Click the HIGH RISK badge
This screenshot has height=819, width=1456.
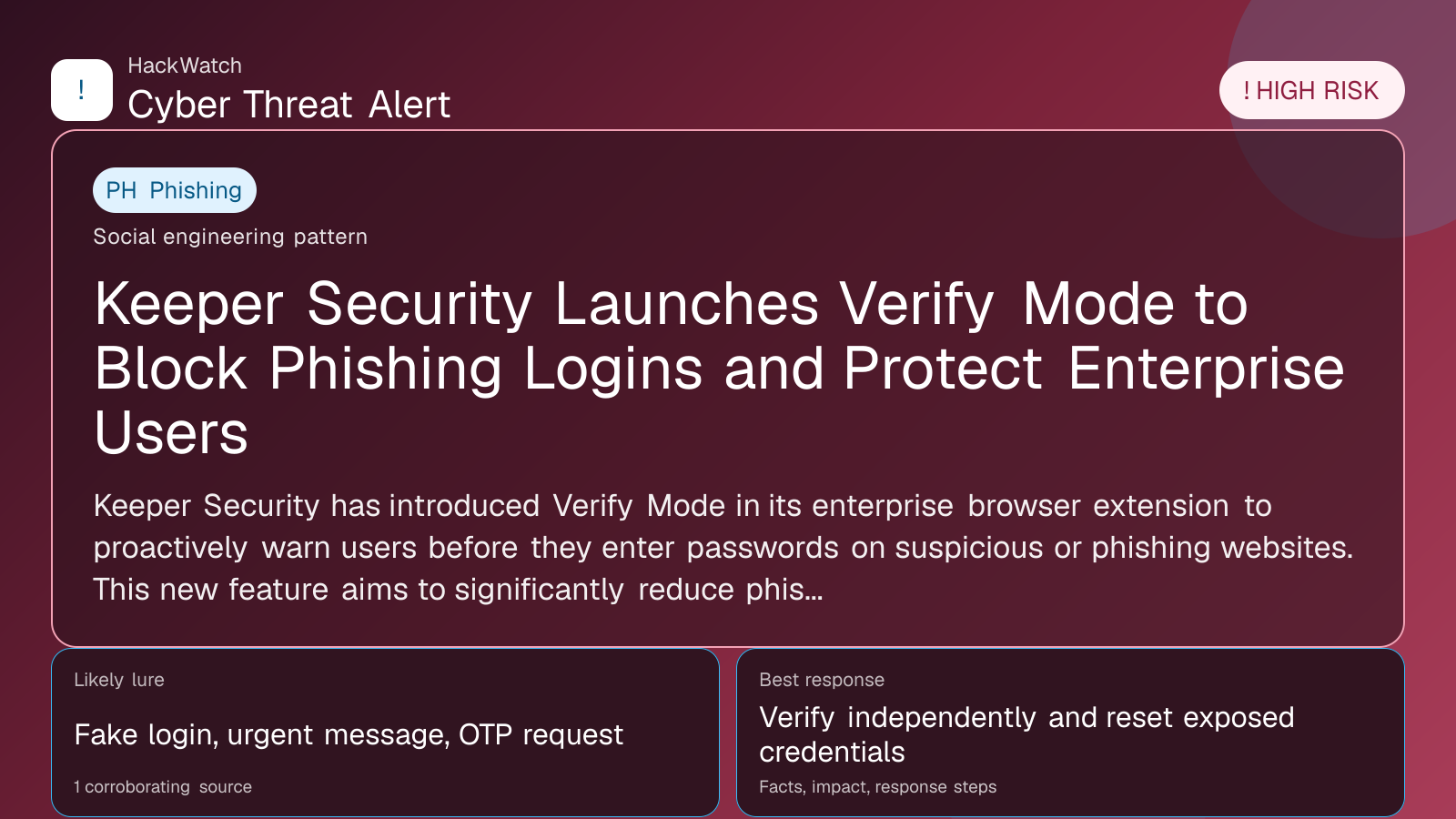click(1311, 90)
